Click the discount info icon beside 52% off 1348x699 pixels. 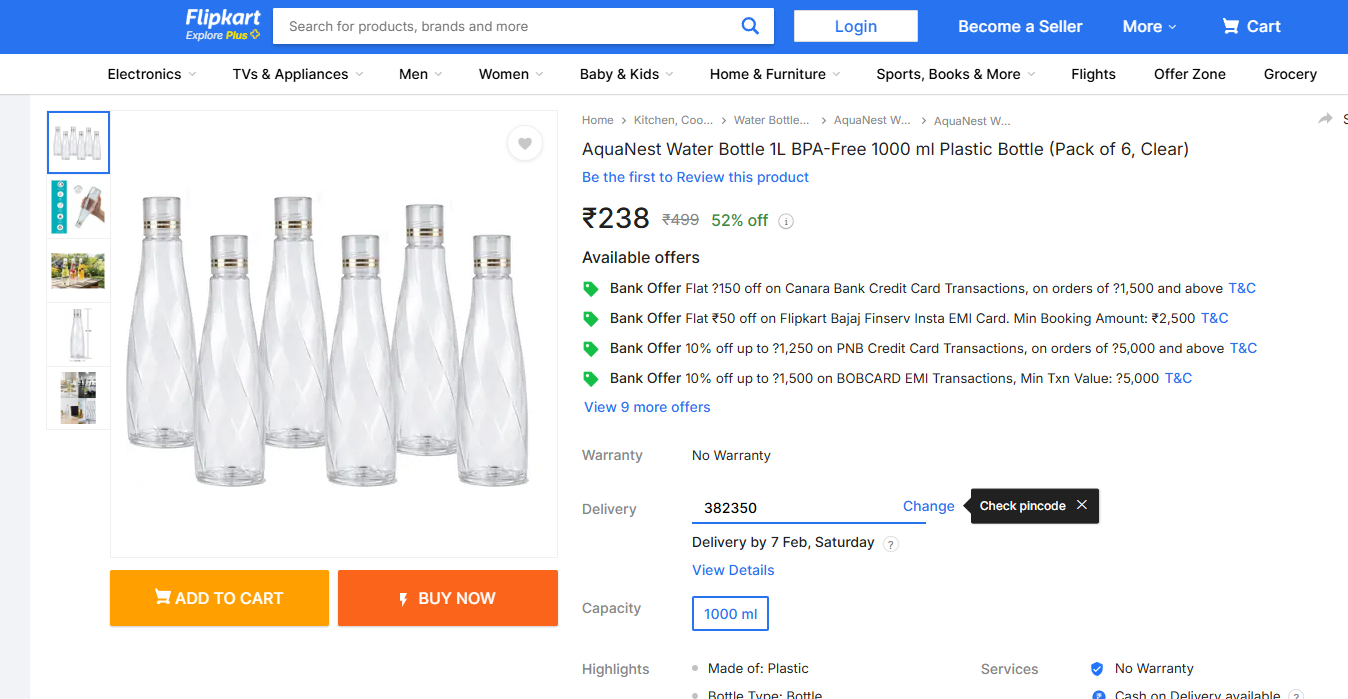coord(786,221)
